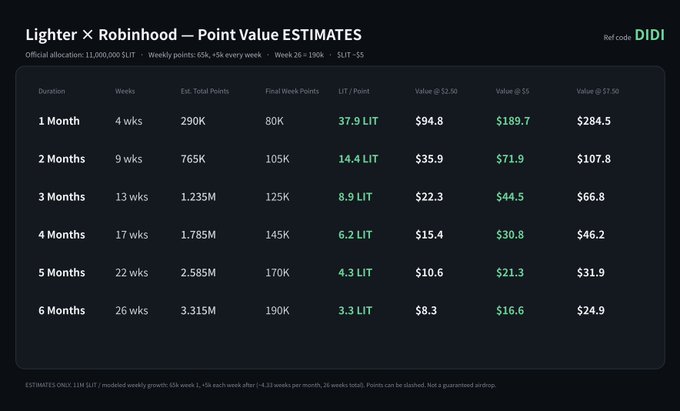Screen dimensions: 680x411
Task: Select the 4 Months row label
Action: tap(62, 235)
